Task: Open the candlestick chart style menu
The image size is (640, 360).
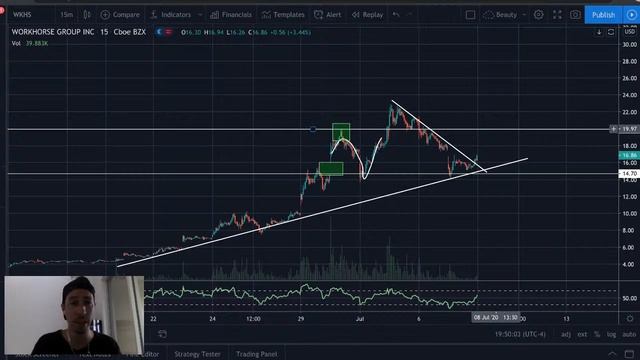Action: coord(87,15)
